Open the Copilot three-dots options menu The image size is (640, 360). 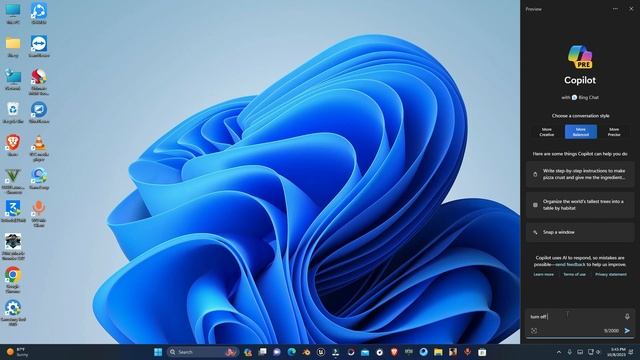point(615,9)
